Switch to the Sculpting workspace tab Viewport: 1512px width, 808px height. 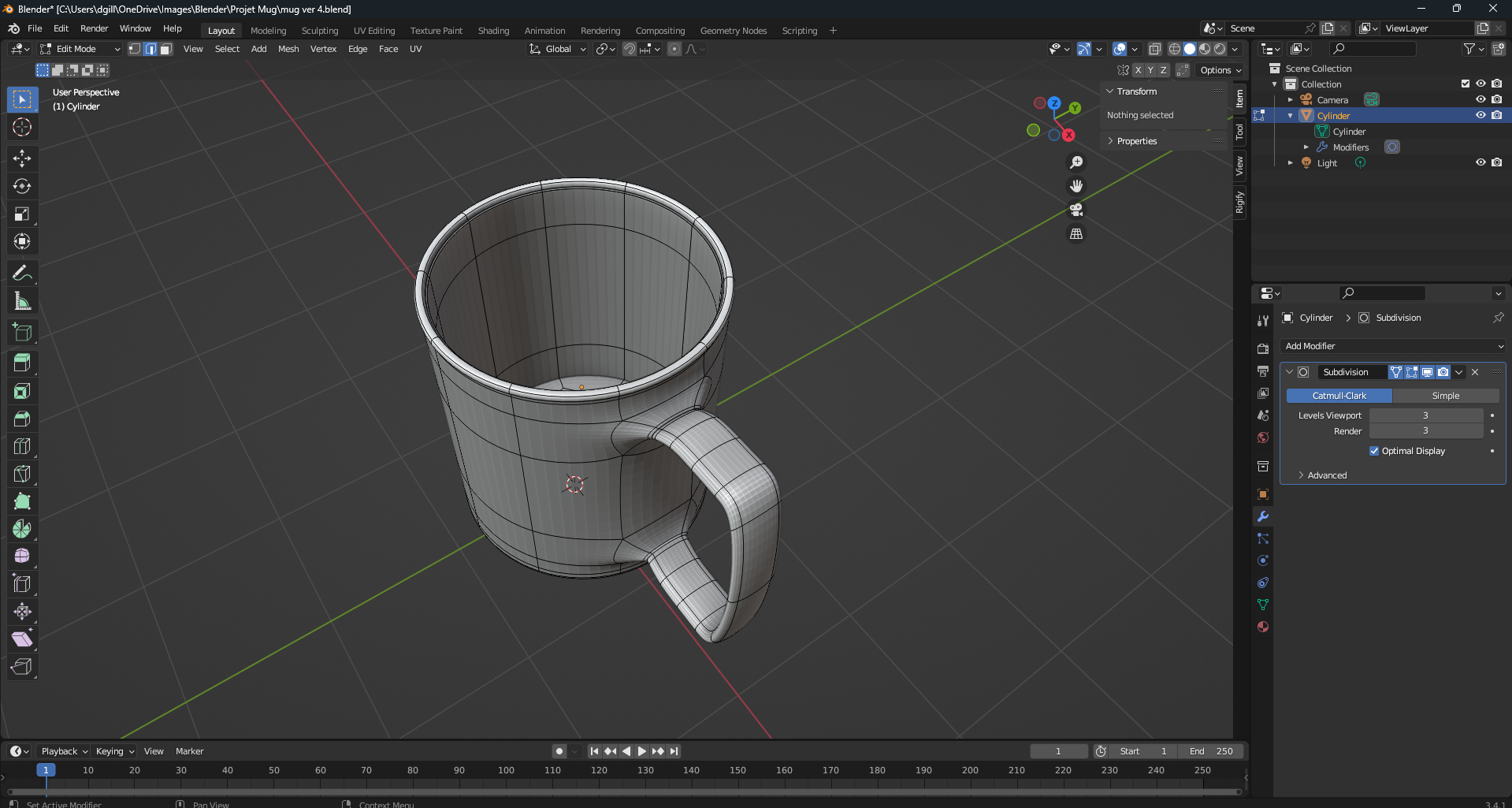point(319,31)
